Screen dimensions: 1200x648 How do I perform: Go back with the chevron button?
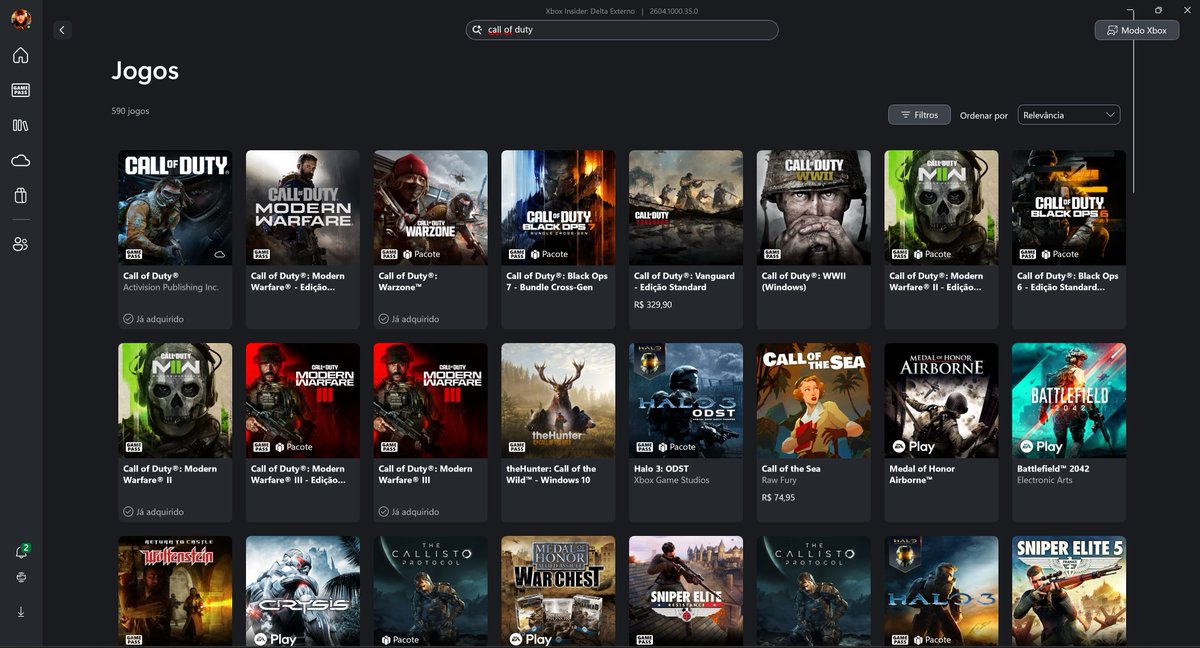(x=62, y=30)
